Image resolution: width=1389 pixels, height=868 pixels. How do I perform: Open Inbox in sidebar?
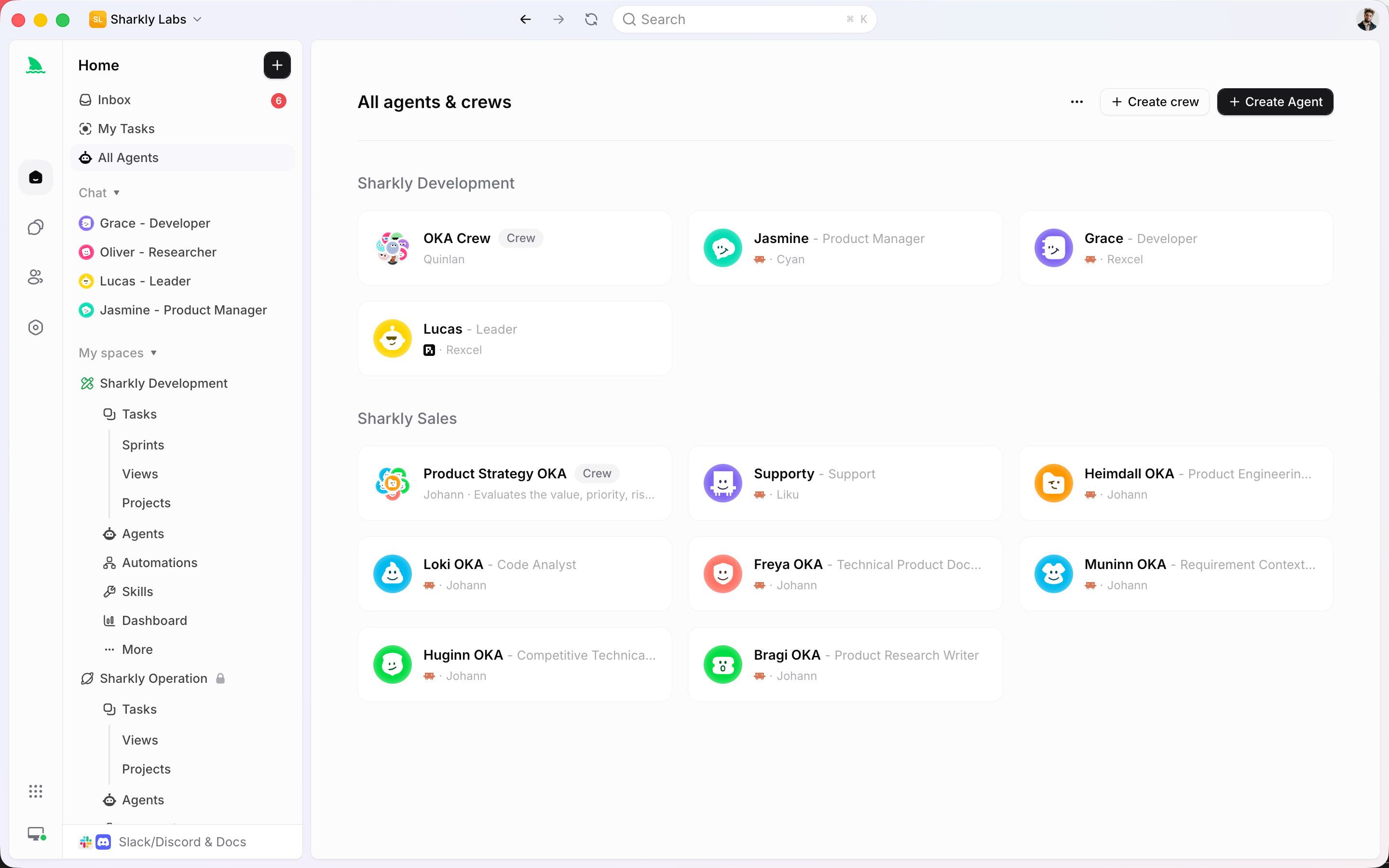point(182,100)
